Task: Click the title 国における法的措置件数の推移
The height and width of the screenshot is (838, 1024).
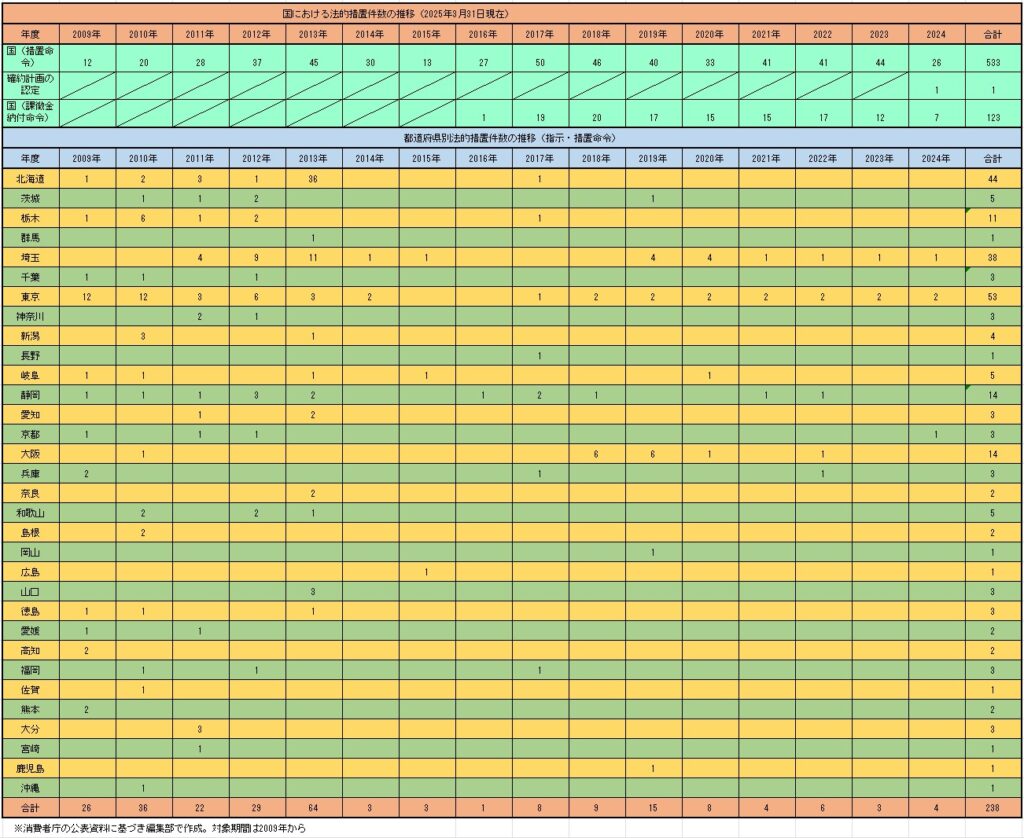Action: pos(512,12)
